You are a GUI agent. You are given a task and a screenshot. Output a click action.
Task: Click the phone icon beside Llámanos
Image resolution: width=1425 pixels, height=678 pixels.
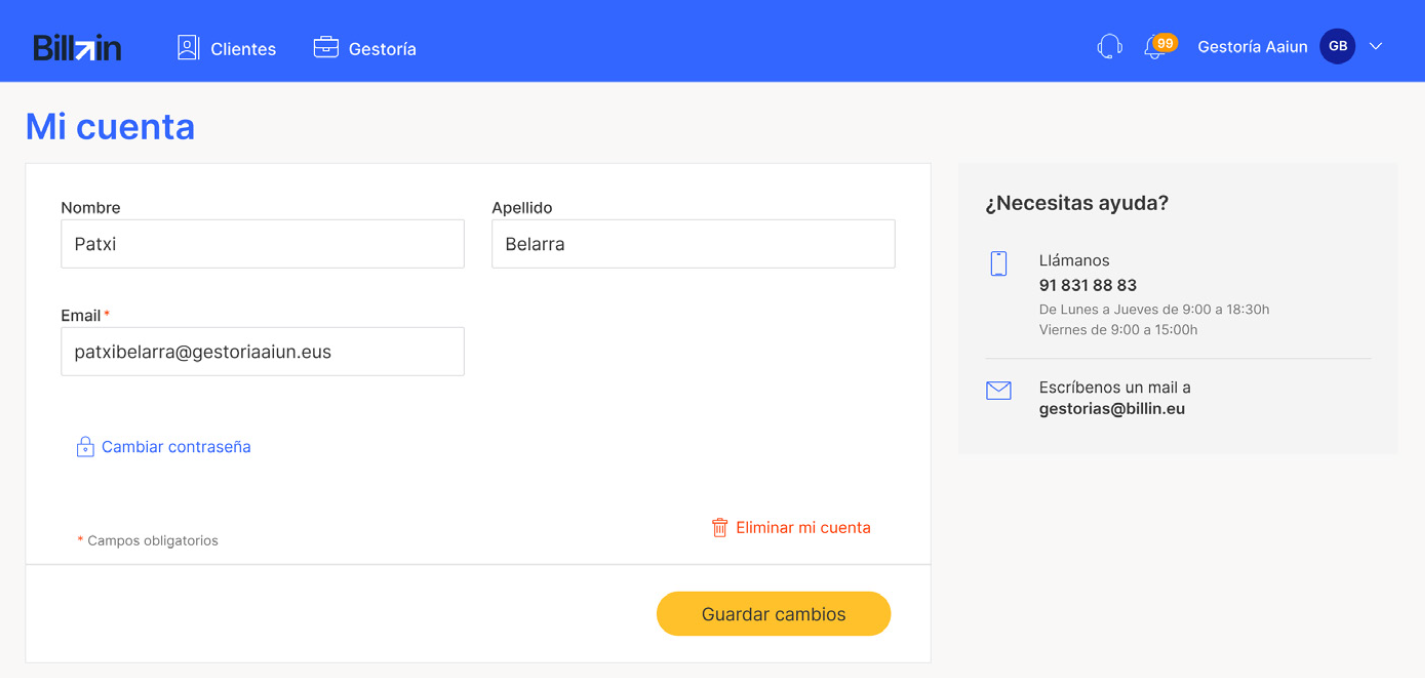click(x=998, y=264)
